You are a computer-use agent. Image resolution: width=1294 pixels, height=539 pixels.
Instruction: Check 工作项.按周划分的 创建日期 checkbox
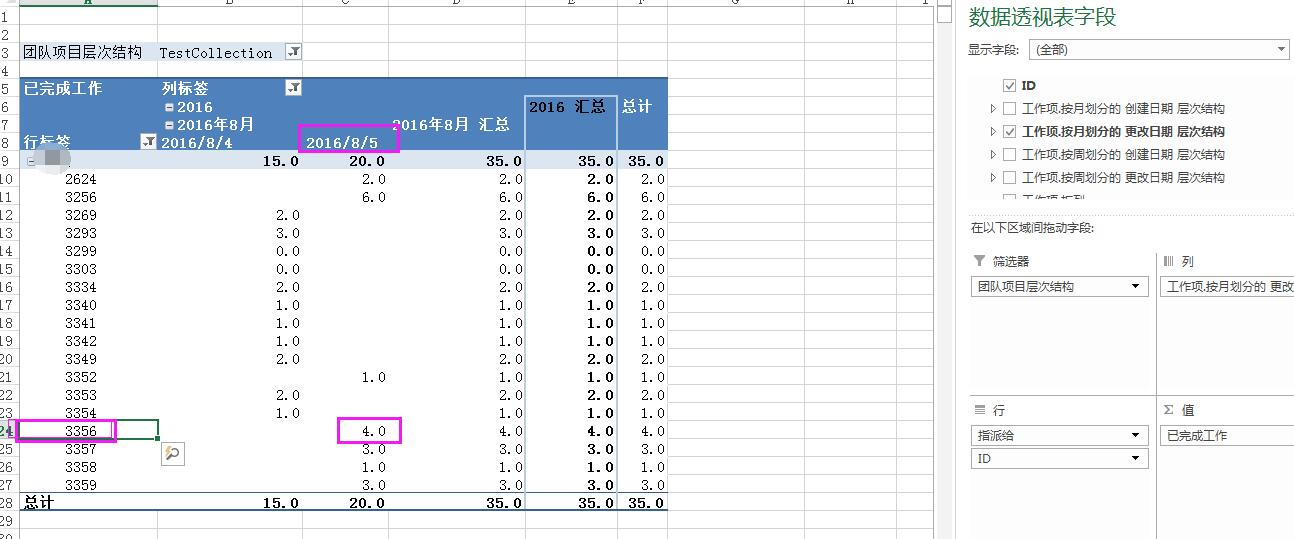pos(1009,155)
